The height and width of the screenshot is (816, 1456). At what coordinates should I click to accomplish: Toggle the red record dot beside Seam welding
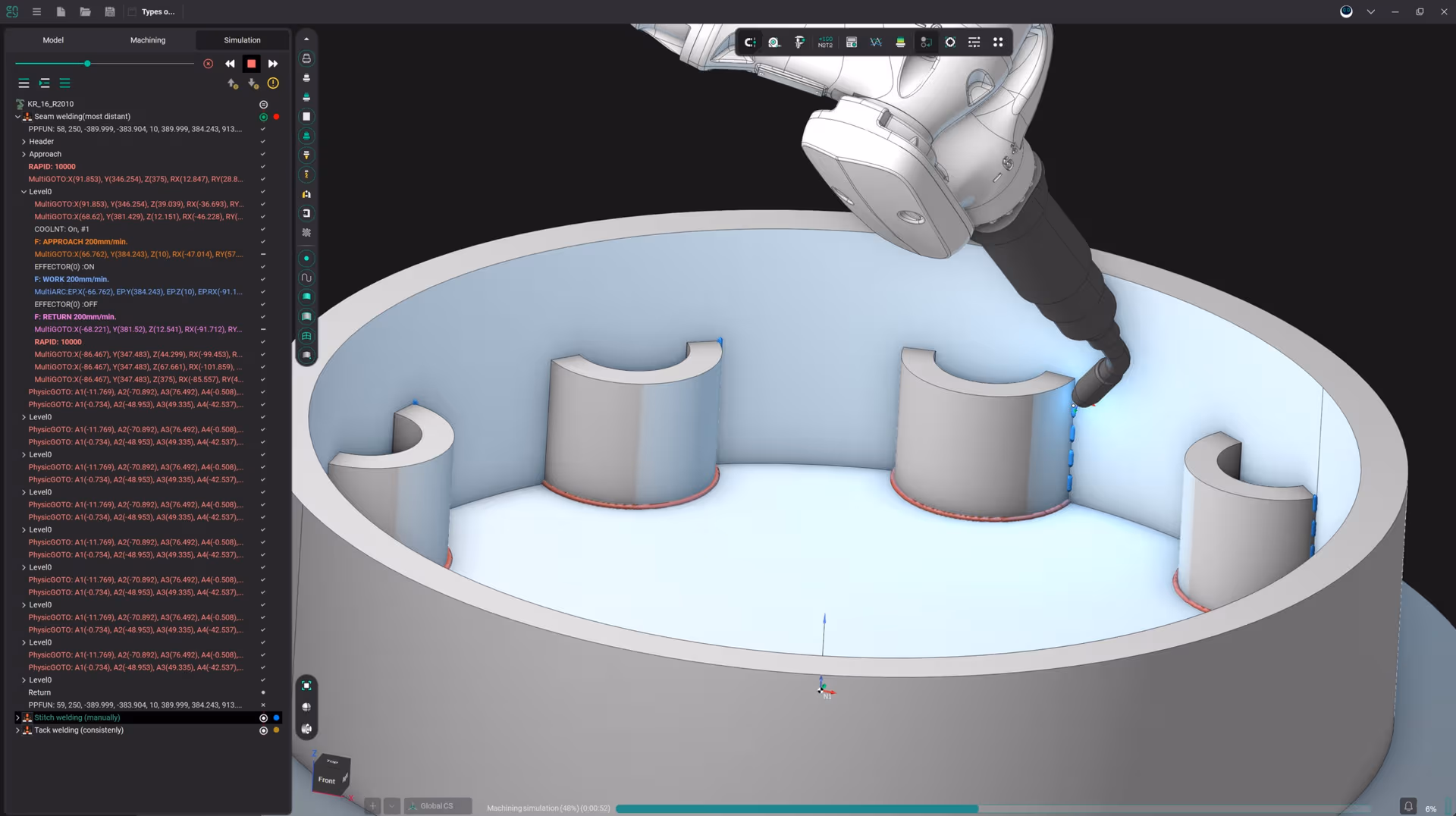[276, 116]
